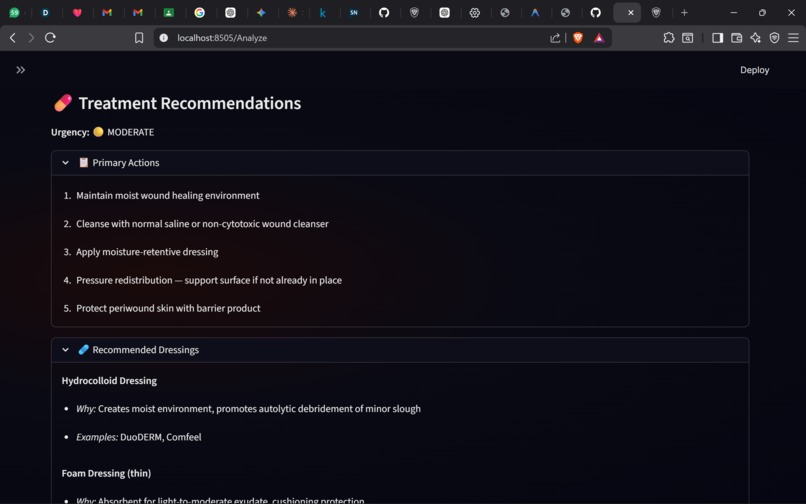Open the Google G tab
The height and width of the screenshot is (504, 806).
(199, 13)
